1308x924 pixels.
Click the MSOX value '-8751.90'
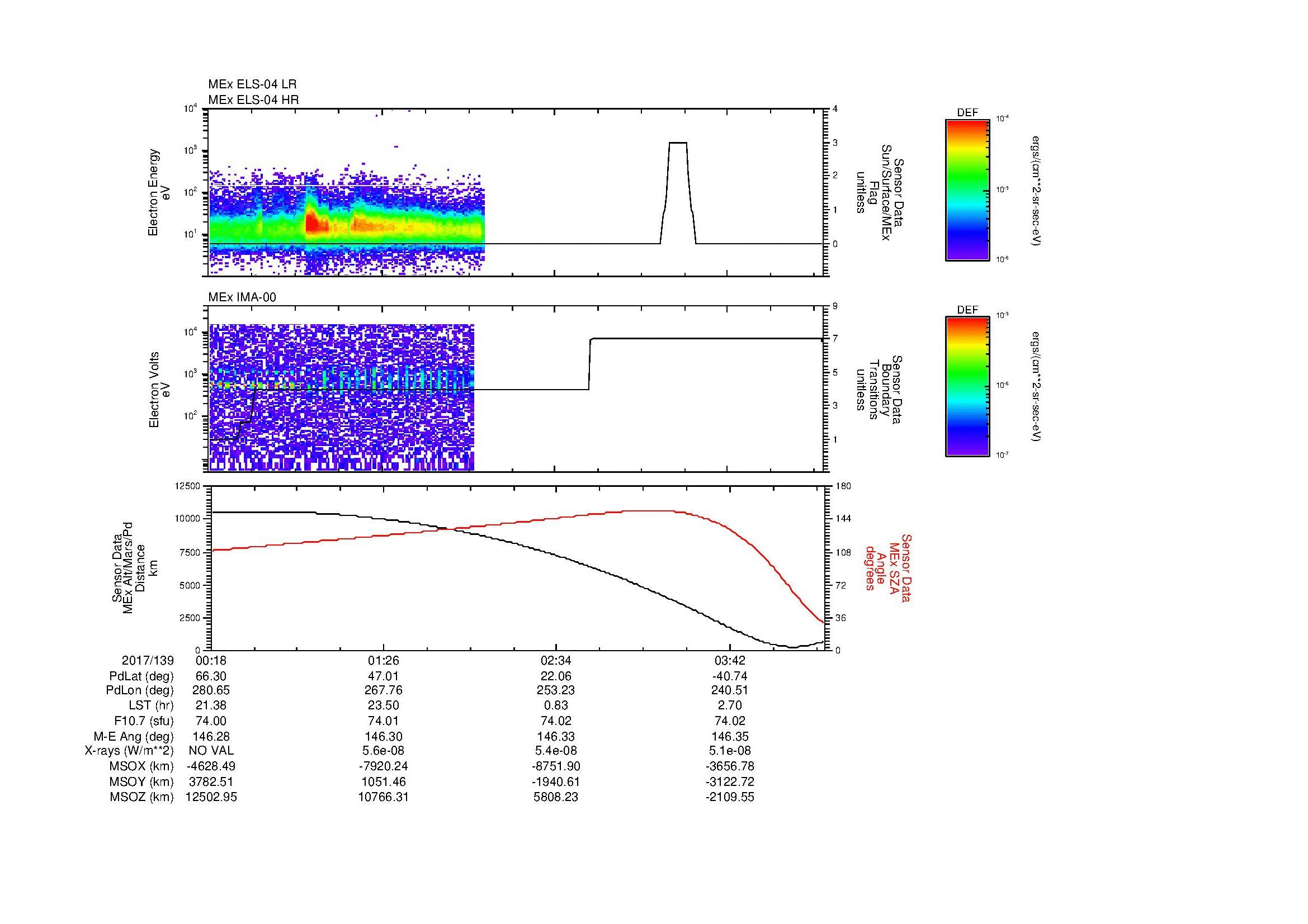(556, 766)
